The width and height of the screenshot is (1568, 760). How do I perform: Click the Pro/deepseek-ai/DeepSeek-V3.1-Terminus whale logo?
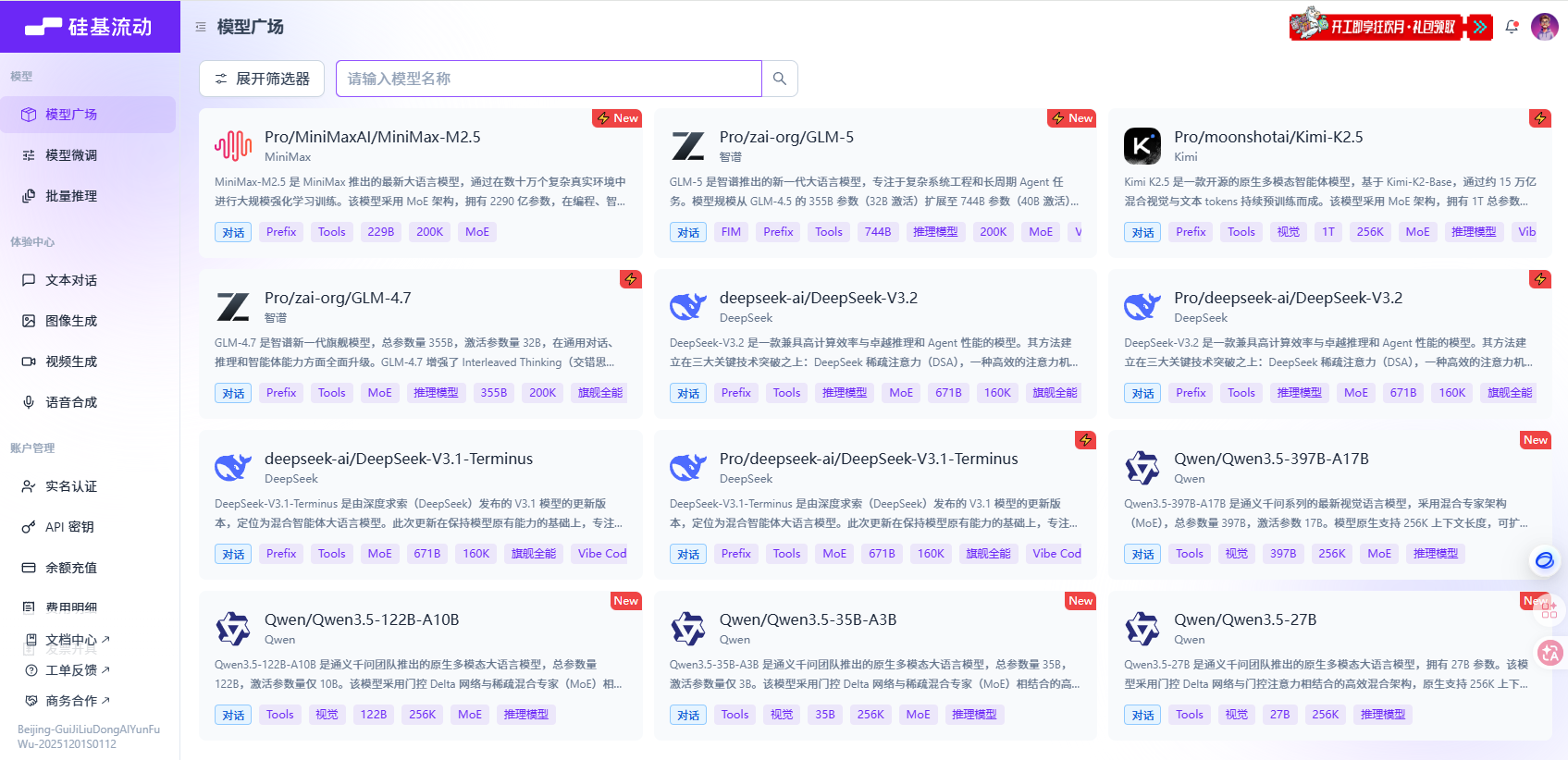coord(688,468)
